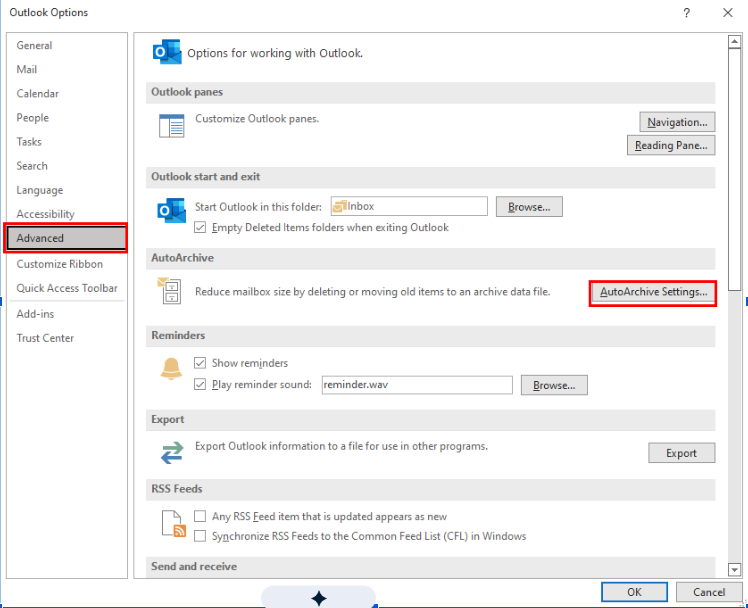Open the Language options category
This screenshot has height=608, width=748.
pos(67,190)
